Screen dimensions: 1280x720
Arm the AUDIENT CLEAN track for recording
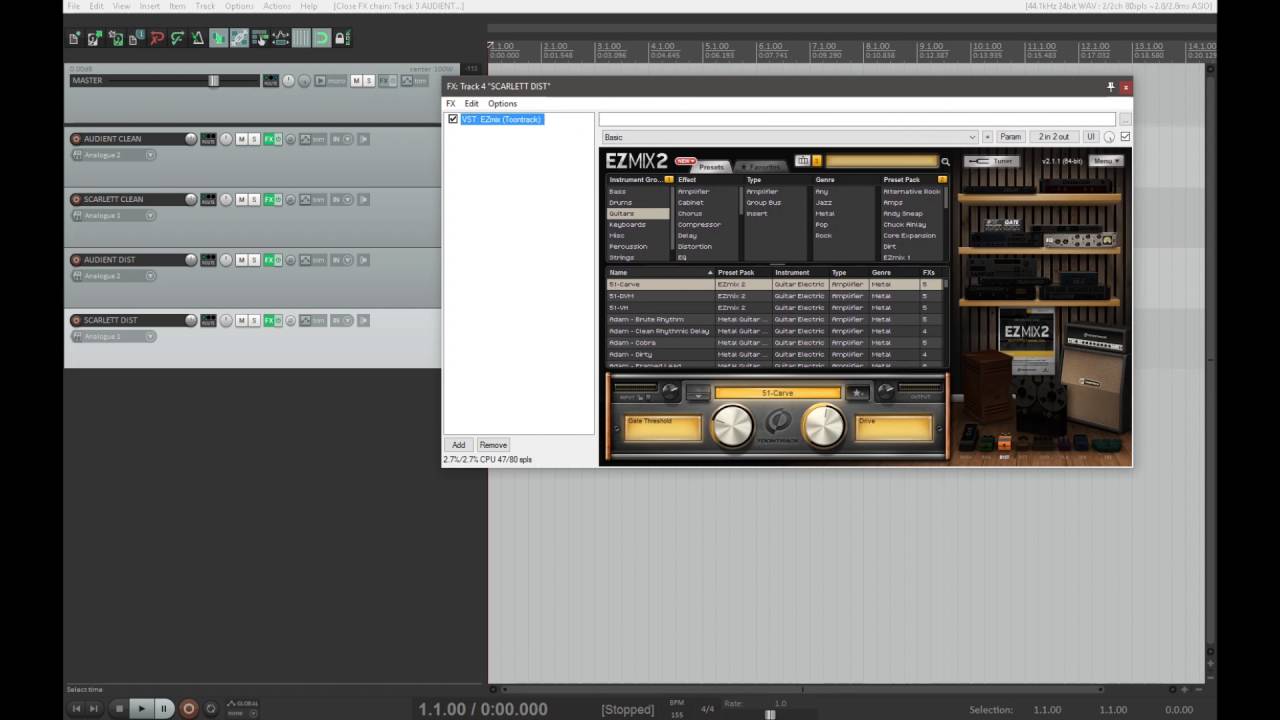coord(76,139)
